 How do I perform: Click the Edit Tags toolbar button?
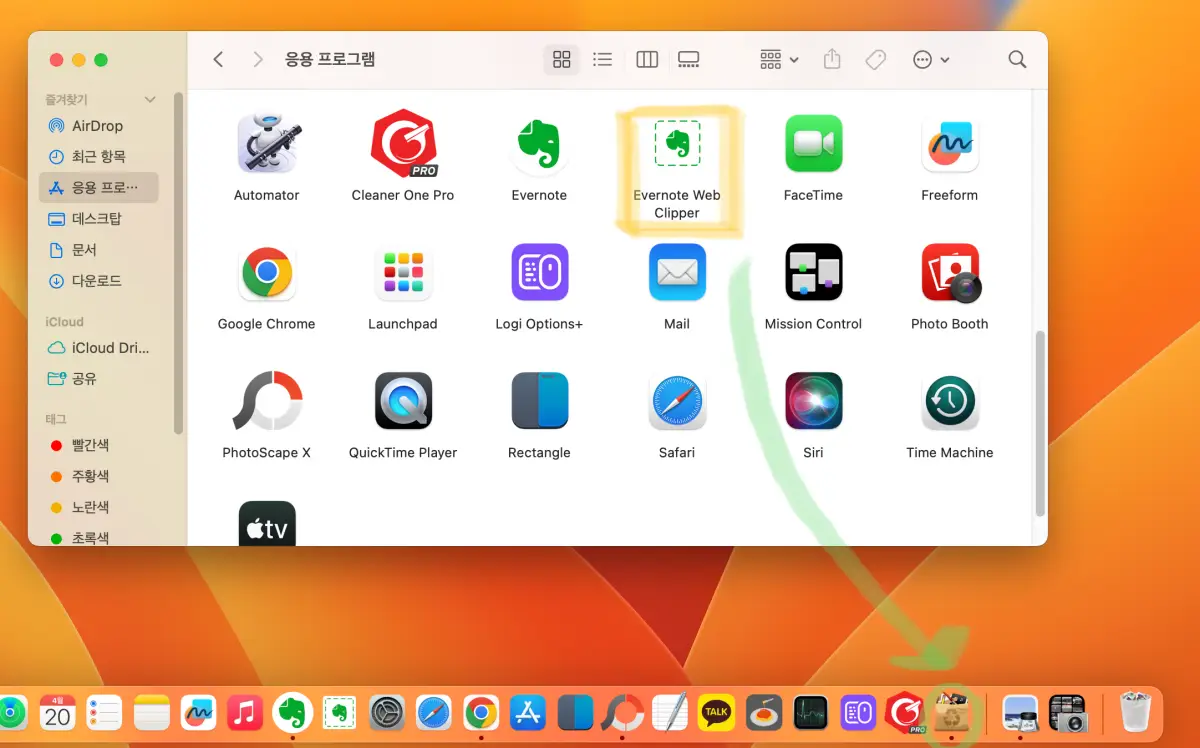[x=876, y=59]
